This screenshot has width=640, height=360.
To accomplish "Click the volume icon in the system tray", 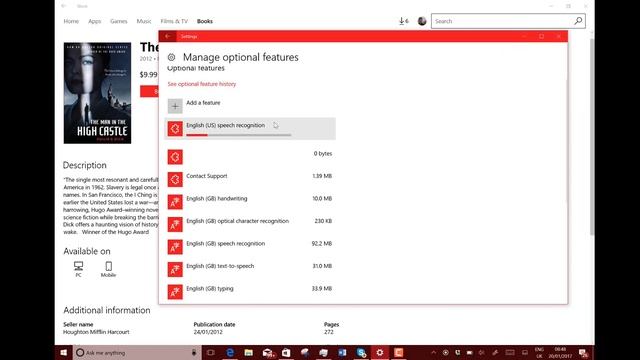I will pos(482,353).
